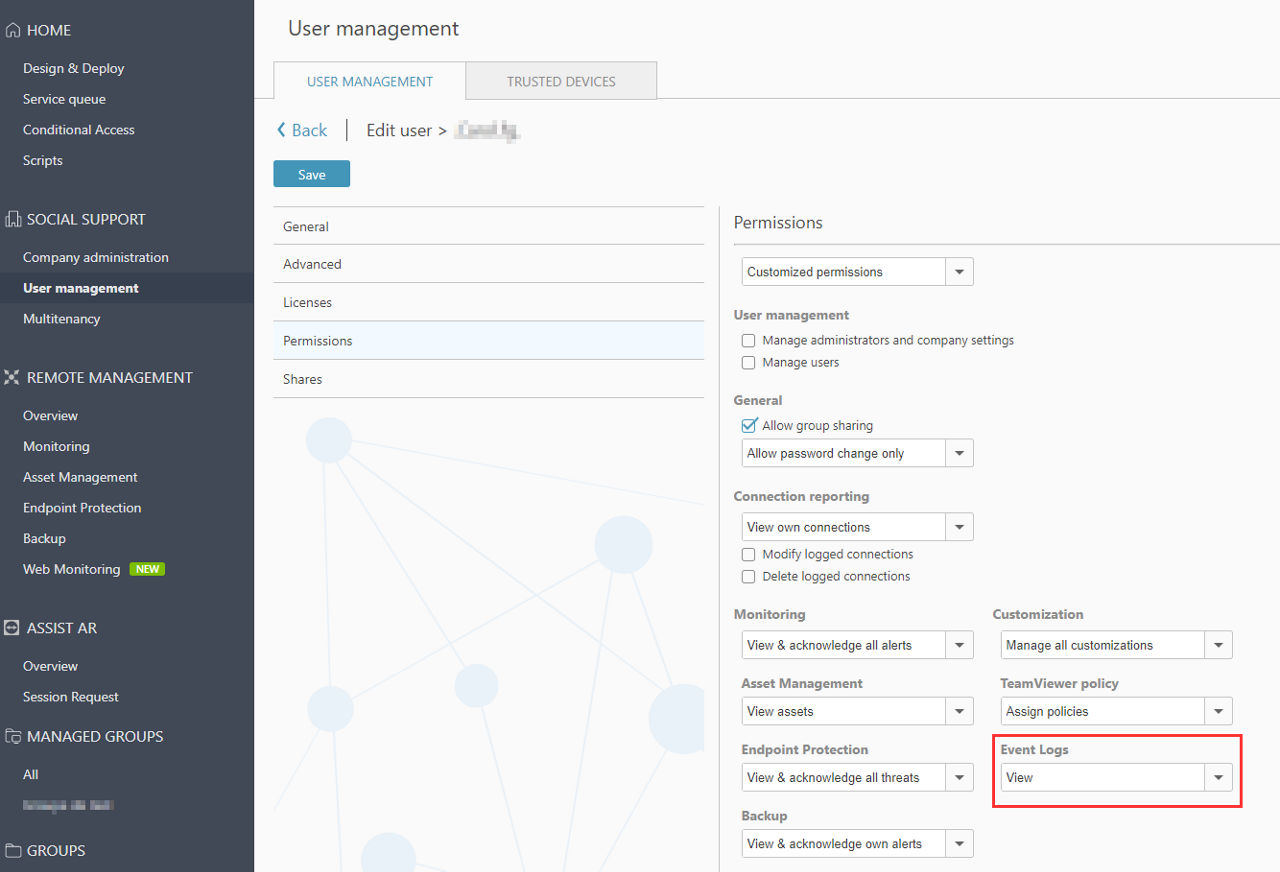Check the Manage users checkbox
The height and width of the screenshot is (872, 1280).
click(x=748, y=363)
